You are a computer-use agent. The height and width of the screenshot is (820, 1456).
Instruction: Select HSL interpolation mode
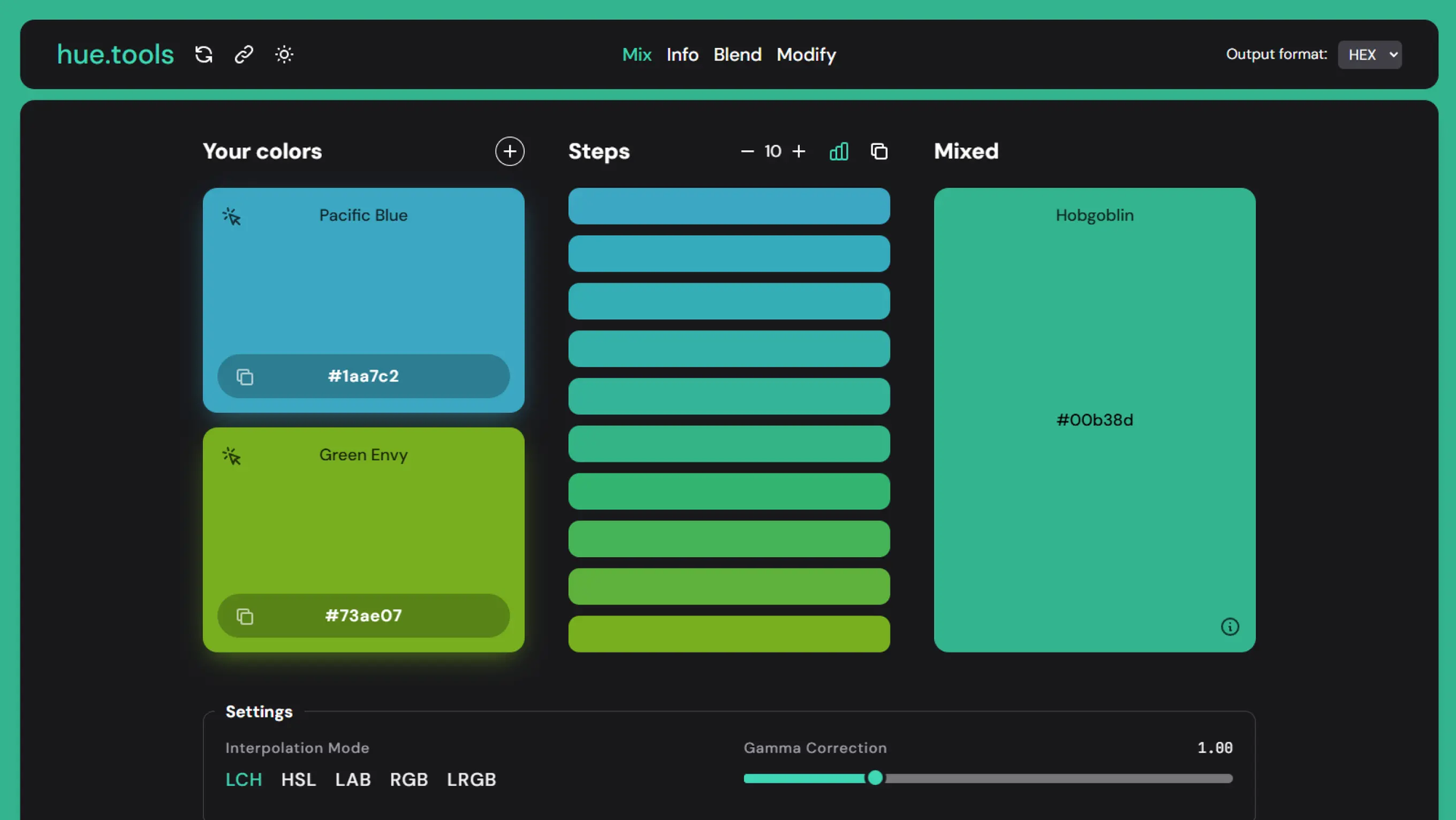tap(298, 779)
